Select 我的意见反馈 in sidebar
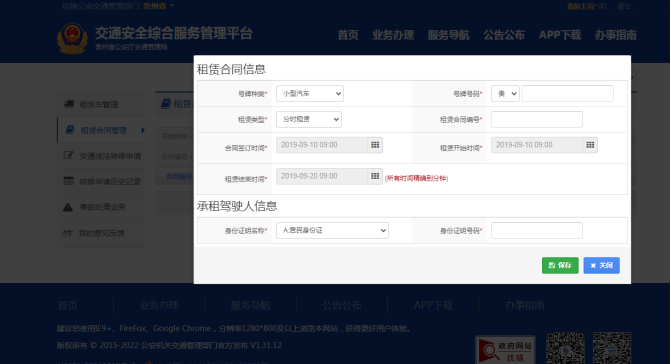Viewport: 671px width, 364px height. pyautogui.click(x=101, y=233)
